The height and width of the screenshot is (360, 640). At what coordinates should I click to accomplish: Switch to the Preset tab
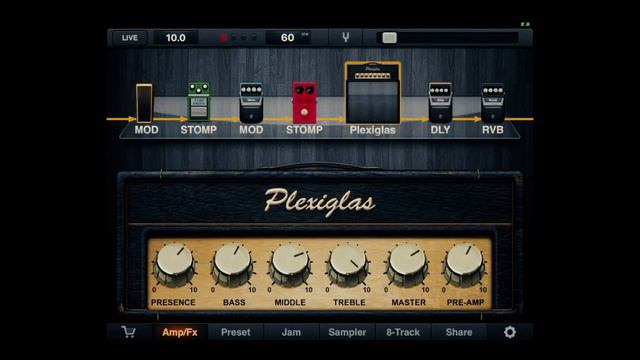click(x=236, y=332)
